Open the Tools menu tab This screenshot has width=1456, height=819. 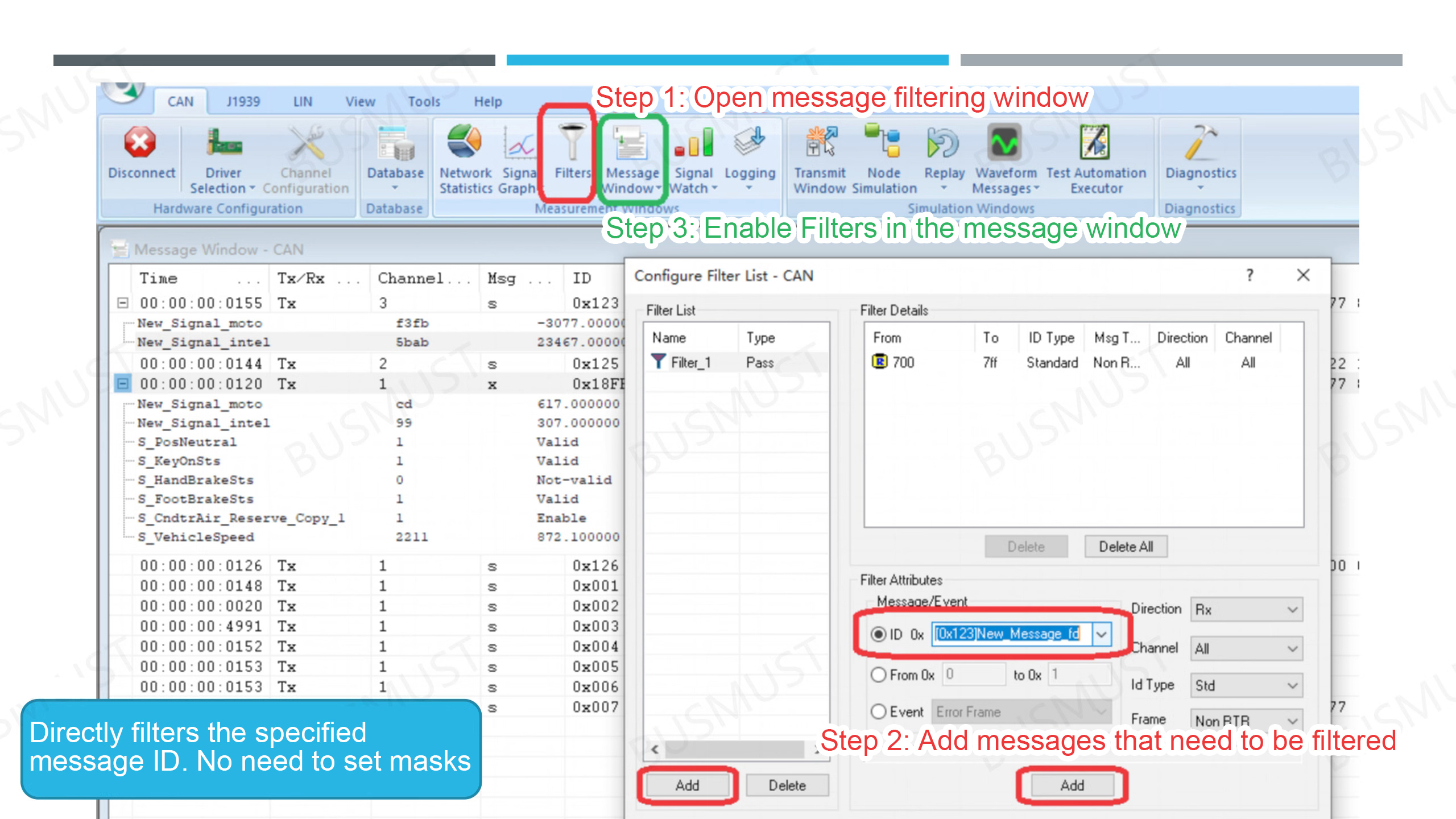tap(424, 101)
